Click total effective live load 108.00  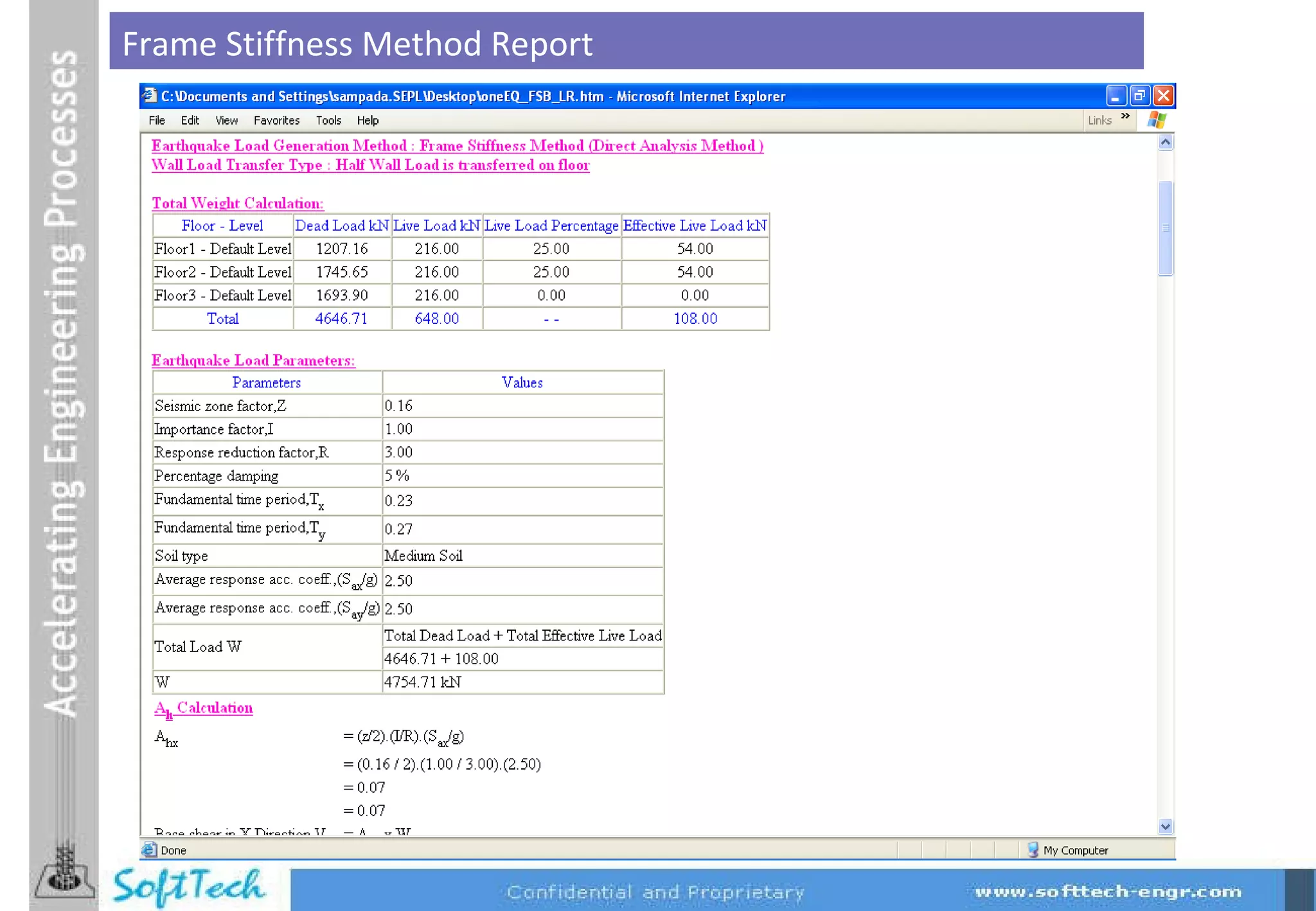pos(695,319)
